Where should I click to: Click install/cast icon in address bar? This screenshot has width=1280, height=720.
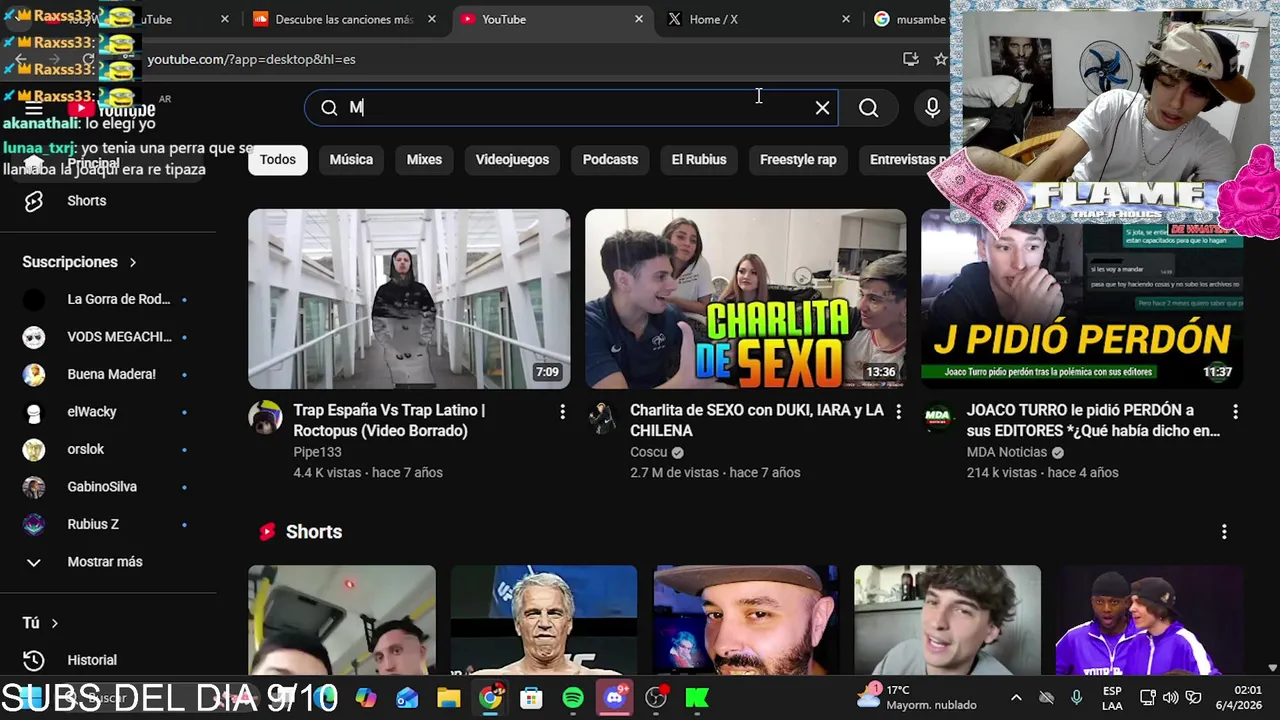pyautogui.click(x=910, y=59)
